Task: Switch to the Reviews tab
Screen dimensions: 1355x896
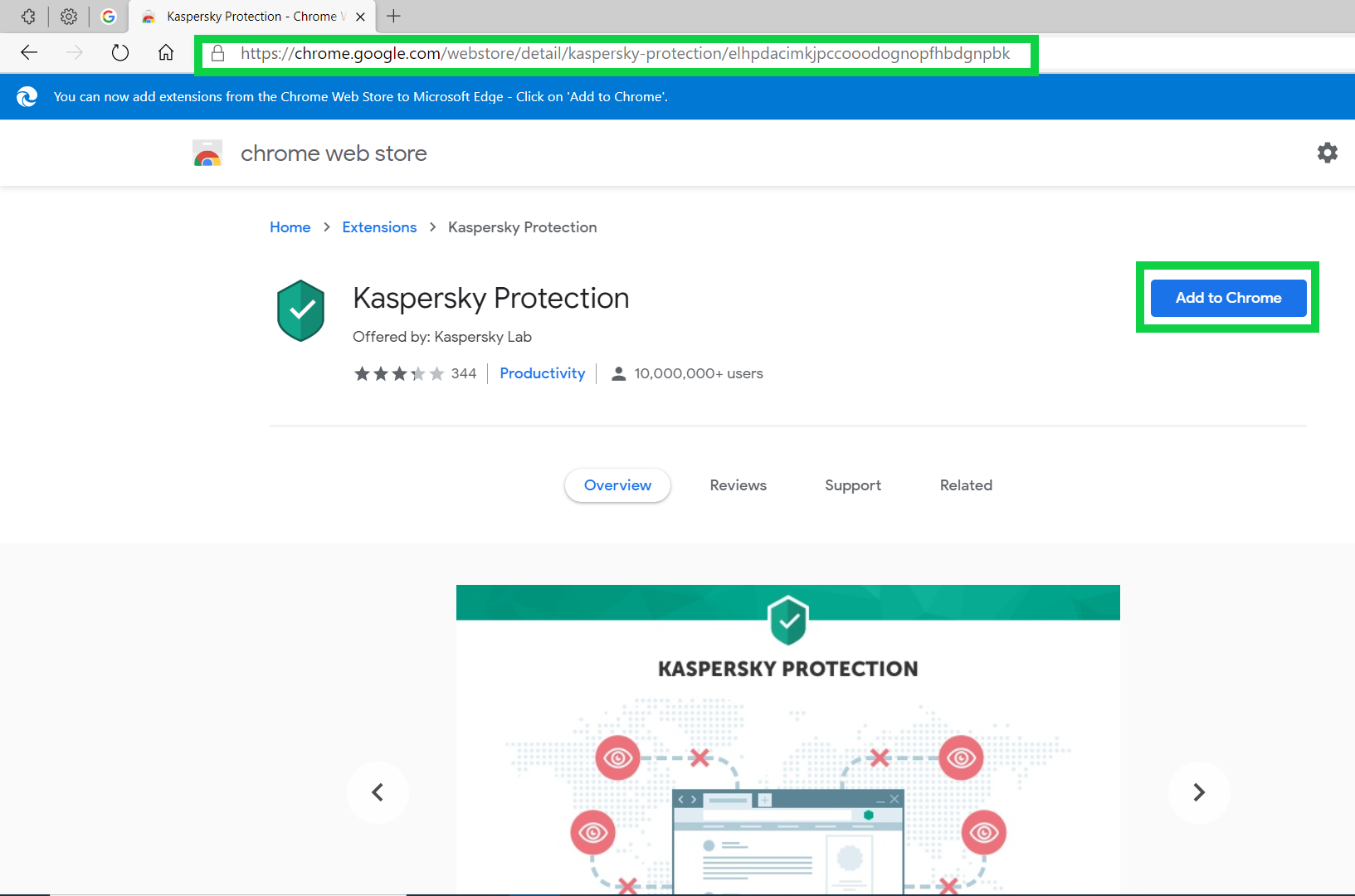Action: 738,485
